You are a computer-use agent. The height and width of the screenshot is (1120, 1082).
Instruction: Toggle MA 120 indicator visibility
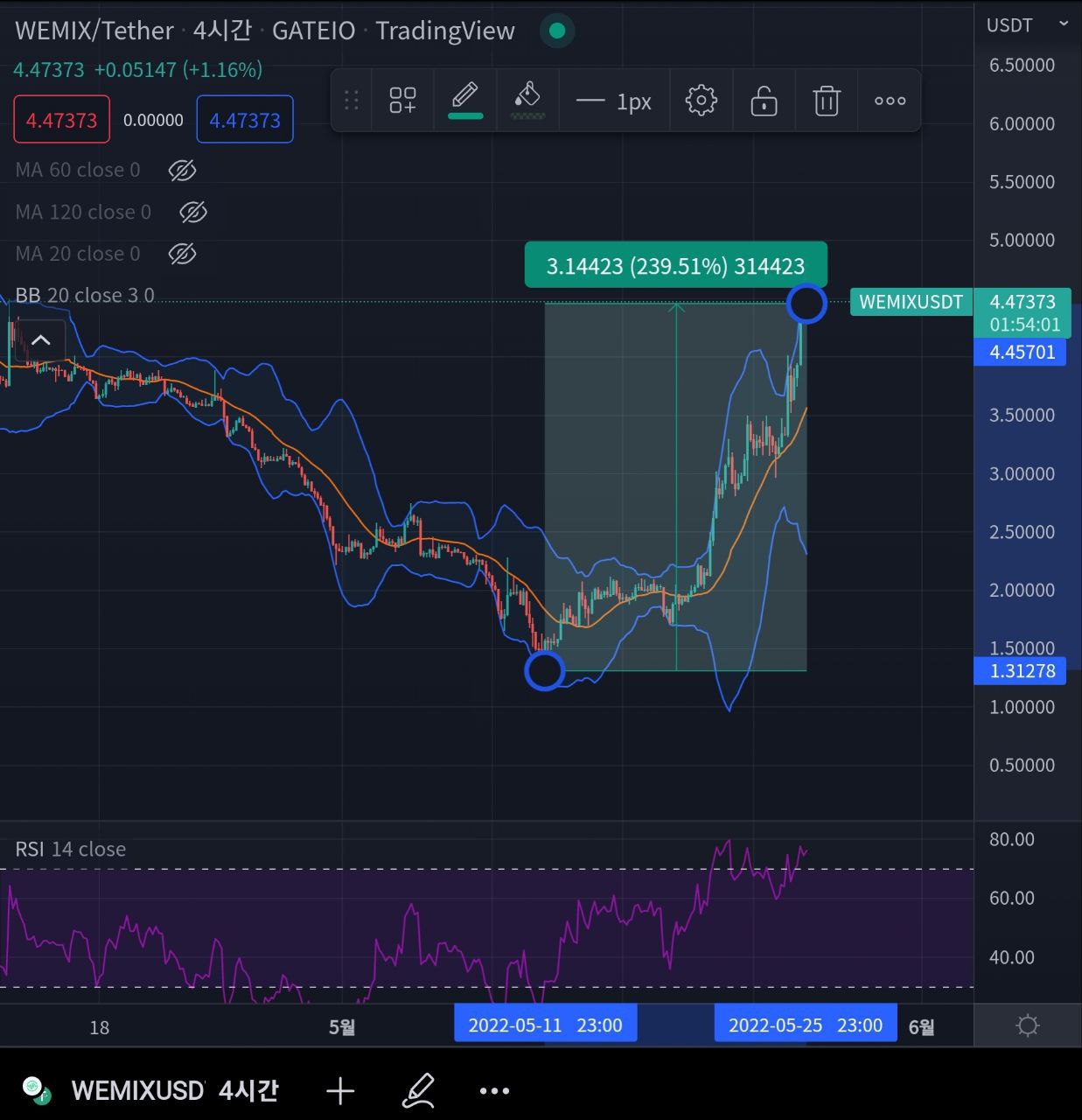coord(193,212)
